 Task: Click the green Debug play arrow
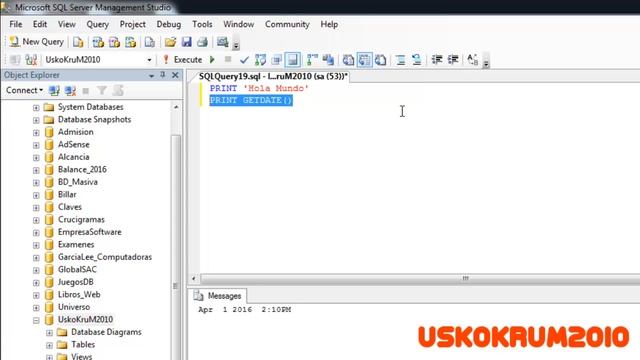[x=212, y=60]
